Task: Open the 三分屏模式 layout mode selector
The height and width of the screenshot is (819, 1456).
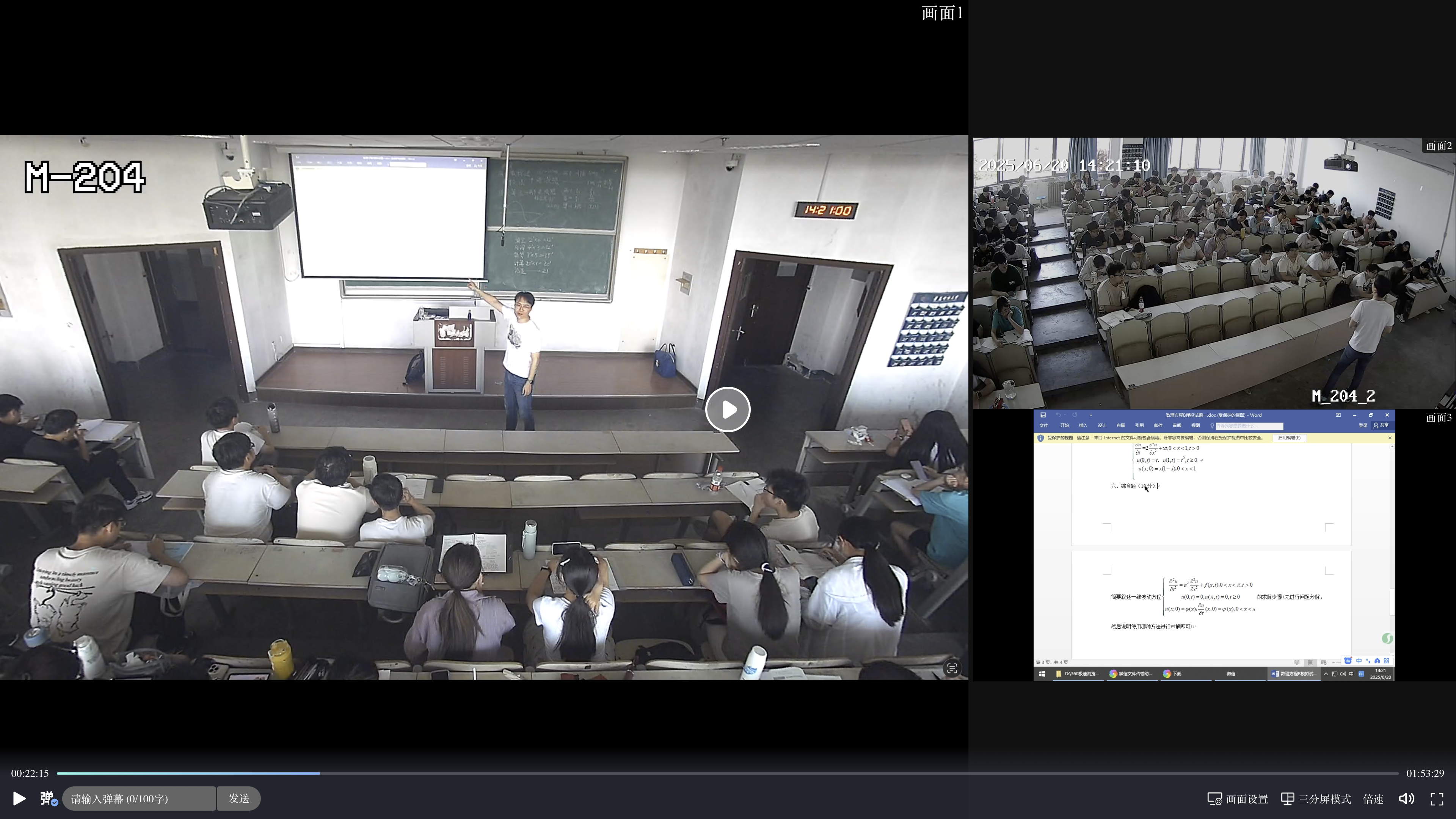Action: (1316, 799)
